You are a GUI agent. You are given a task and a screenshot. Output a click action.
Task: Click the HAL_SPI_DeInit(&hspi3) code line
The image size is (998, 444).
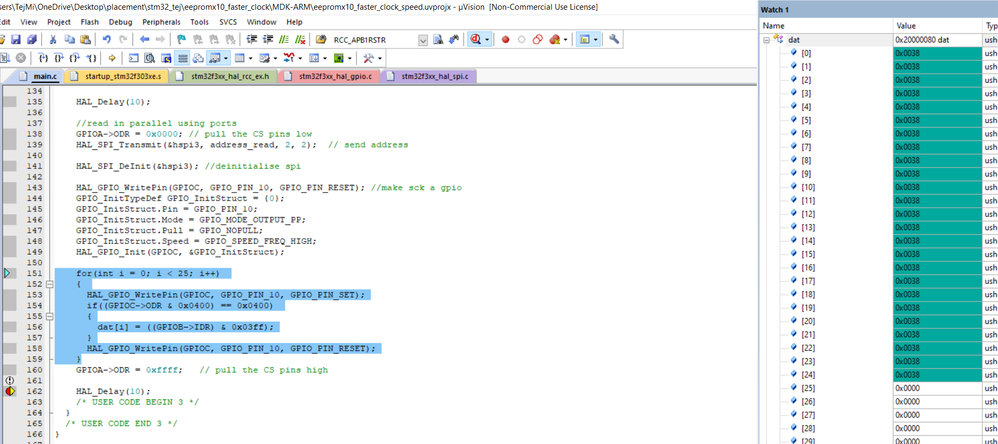[x=186, y=166]
